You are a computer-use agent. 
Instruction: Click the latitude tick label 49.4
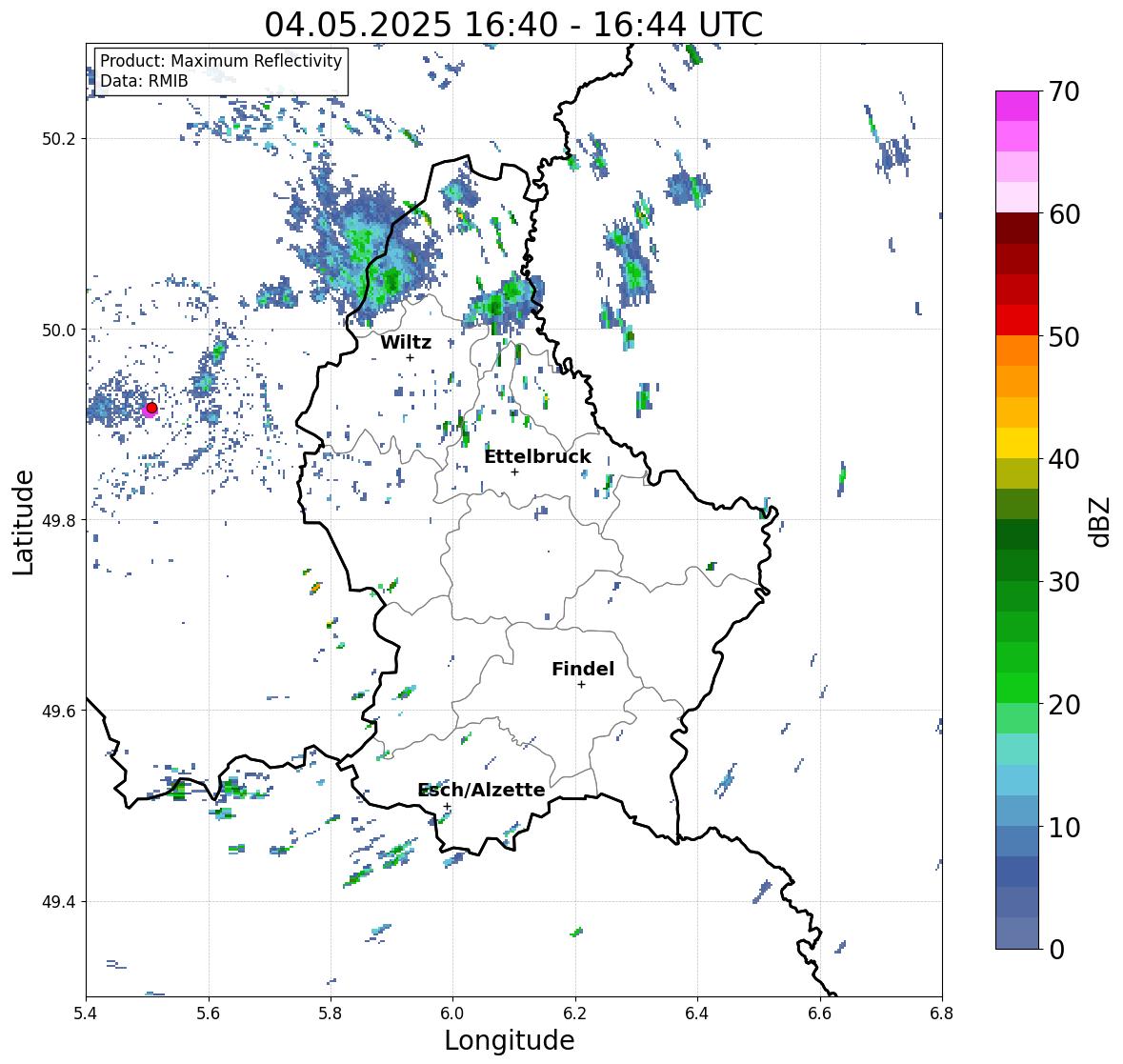(x=59, y=901)
